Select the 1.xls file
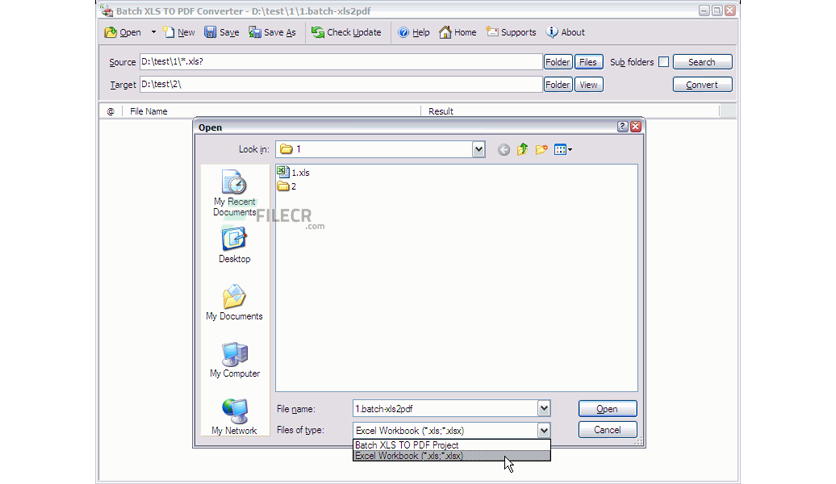The height and width of the screenshot is (484, 836). click(293, 172)
